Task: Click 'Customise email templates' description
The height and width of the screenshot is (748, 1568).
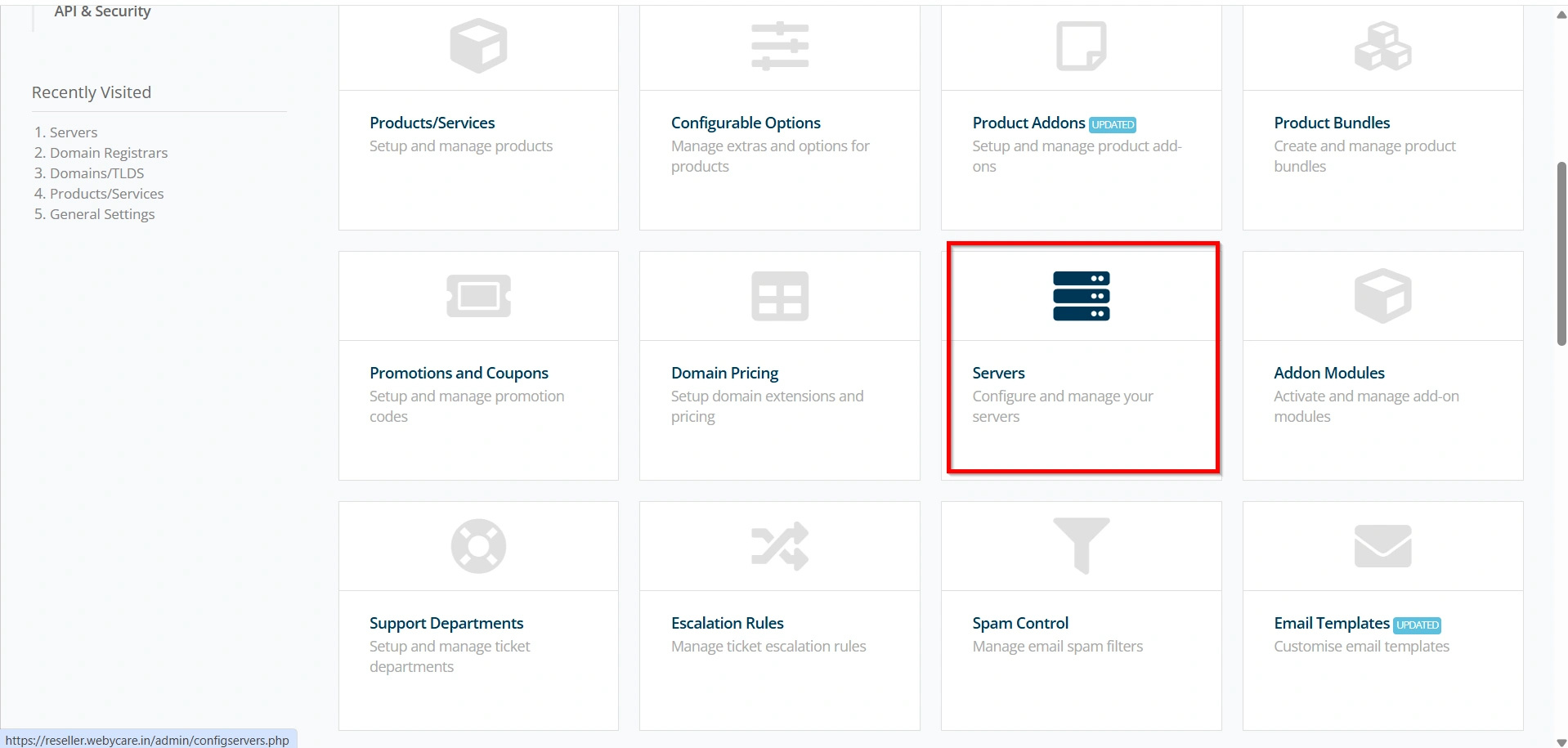Action: tap(1361, 647)
